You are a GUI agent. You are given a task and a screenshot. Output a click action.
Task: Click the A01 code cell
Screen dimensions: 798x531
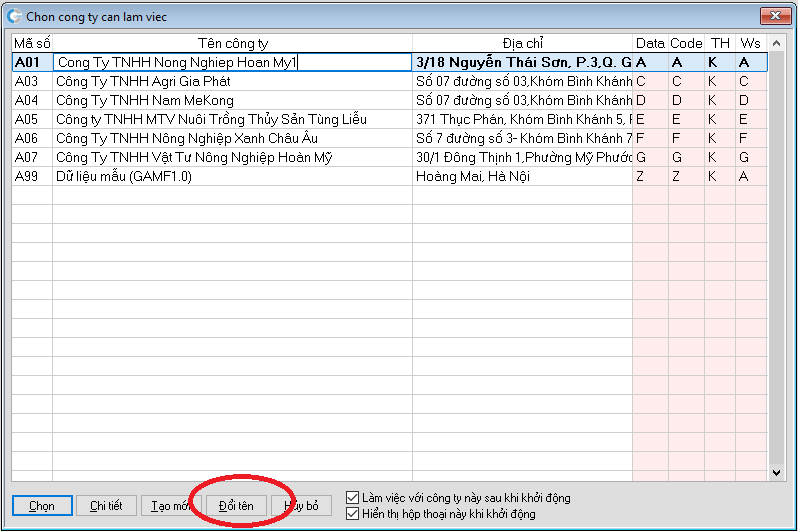tap(32, 62)
